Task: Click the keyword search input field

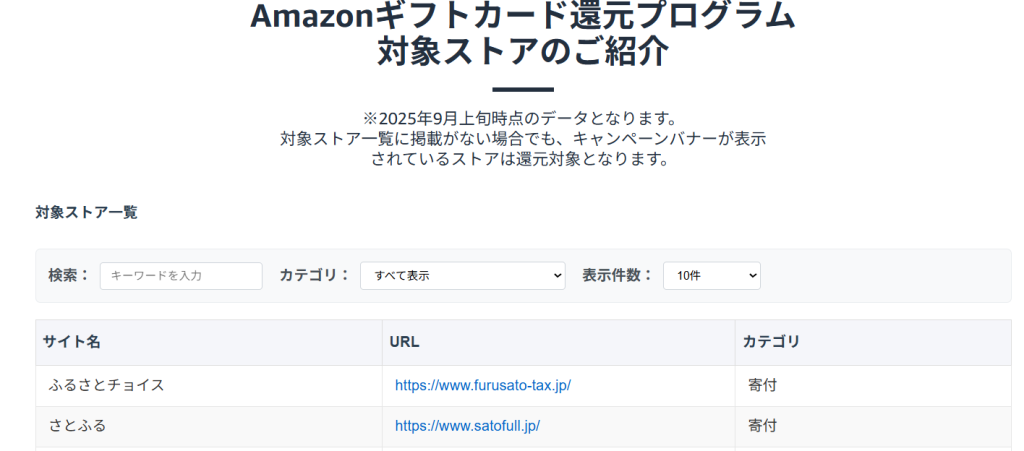Action: (x=181, y=276)
